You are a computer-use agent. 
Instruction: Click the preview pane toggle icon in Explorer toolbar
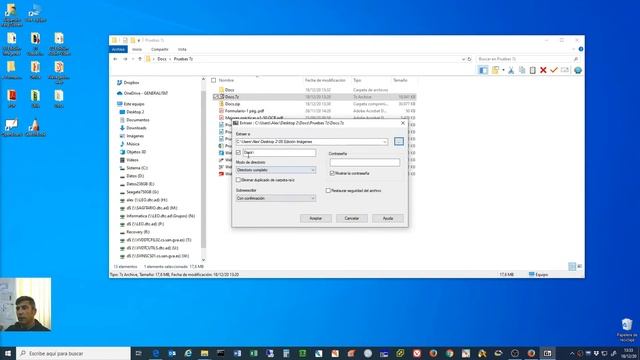(x=483, y=70)
